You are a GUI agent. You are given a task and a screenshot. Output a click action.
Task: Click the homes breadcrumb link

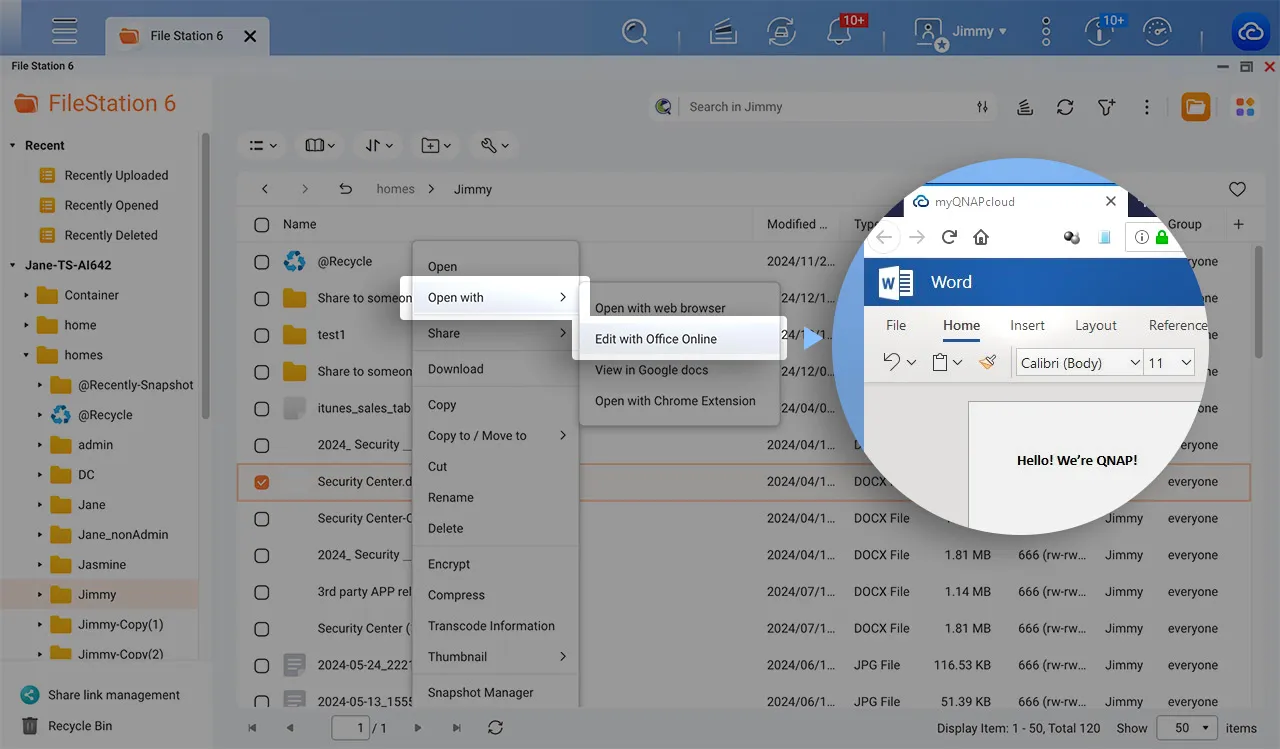coord(395,189)
